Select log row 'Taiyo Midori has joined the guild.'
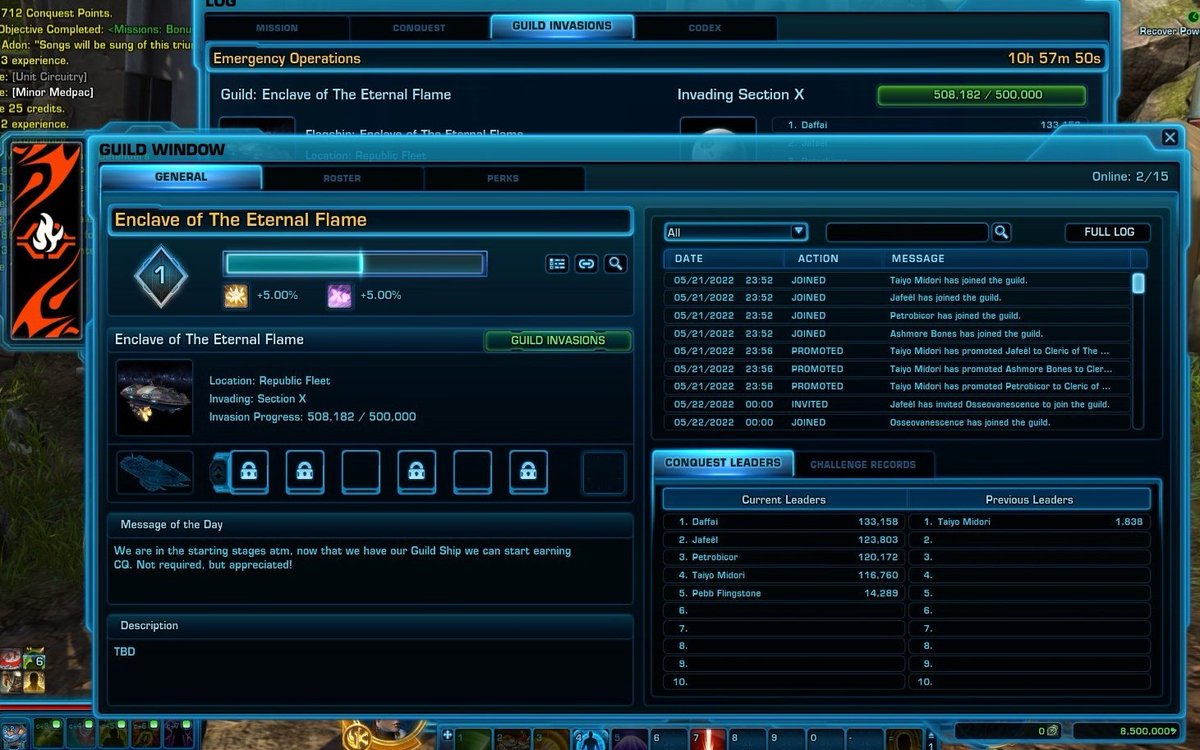Screen dimensions: 1200x750 [x=898, y=280]
